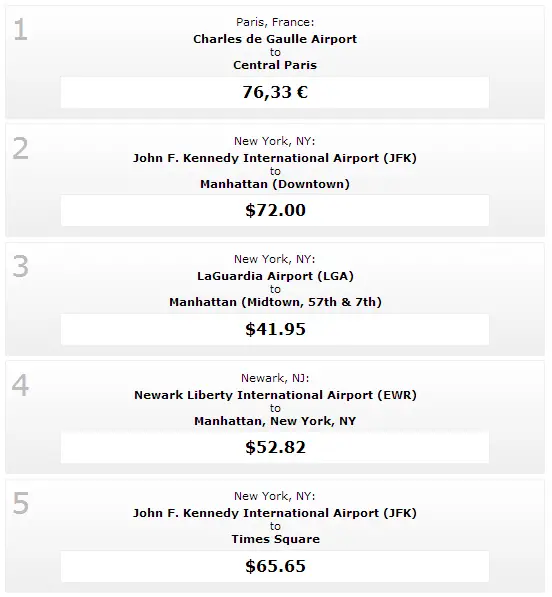Click the Newark, NJ city label

pos(275,378)
